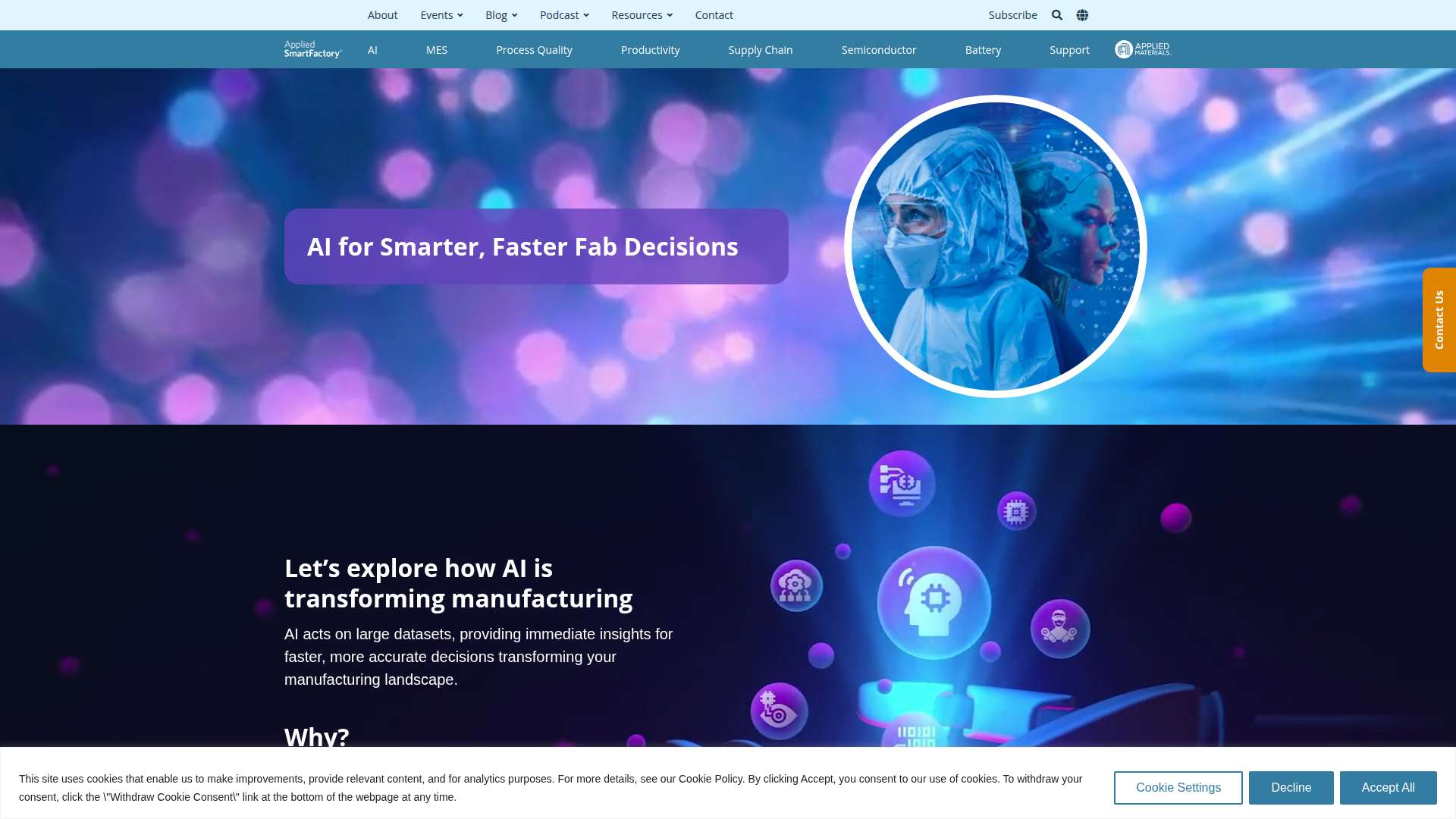The width and height of the screenshot is (1456, 819).
Task: Click the Applied Materials logo
Action: 1143,49
